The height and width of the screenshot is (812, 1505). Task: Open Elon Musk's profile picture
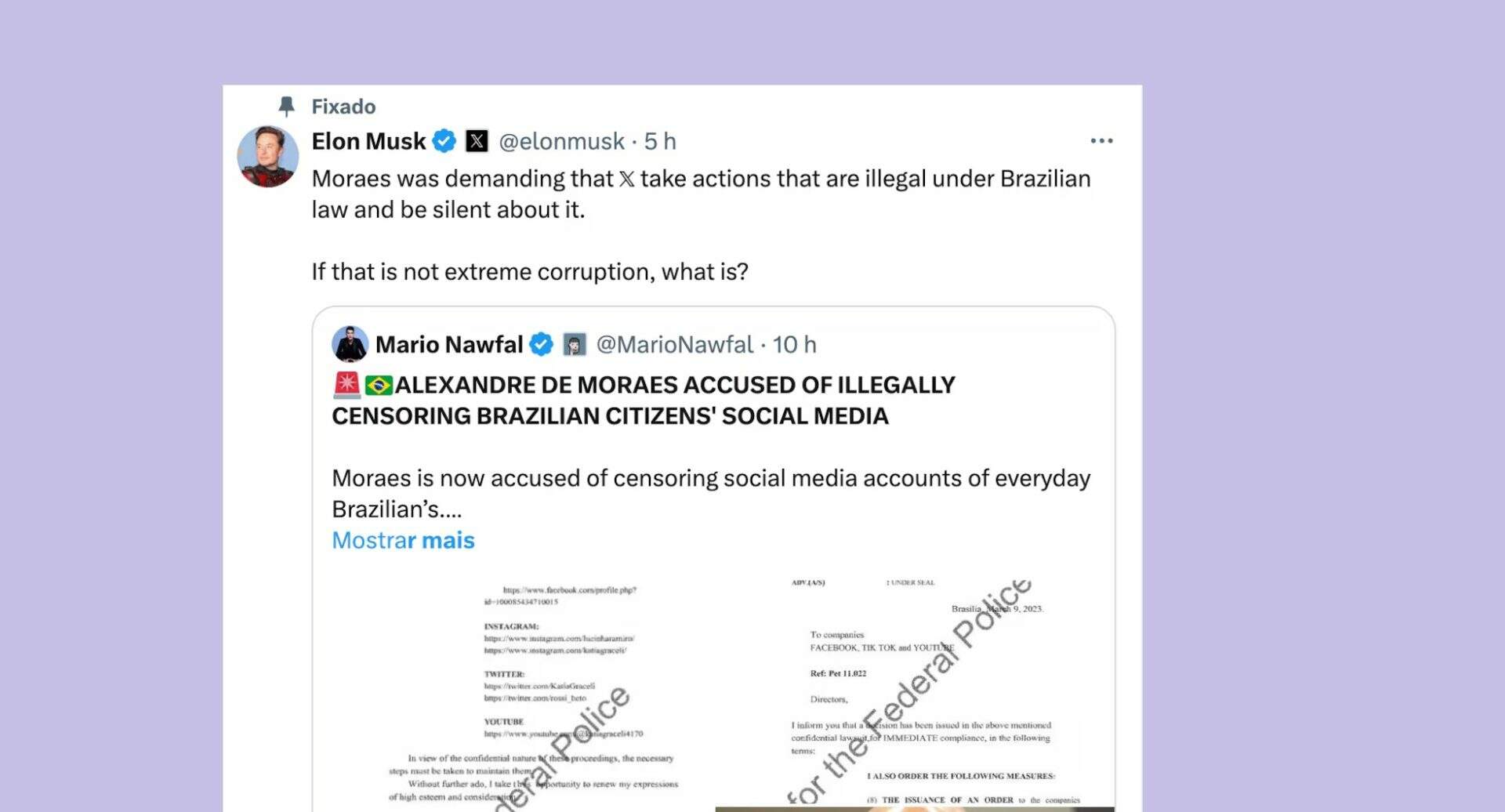click(x=268, y=157)
